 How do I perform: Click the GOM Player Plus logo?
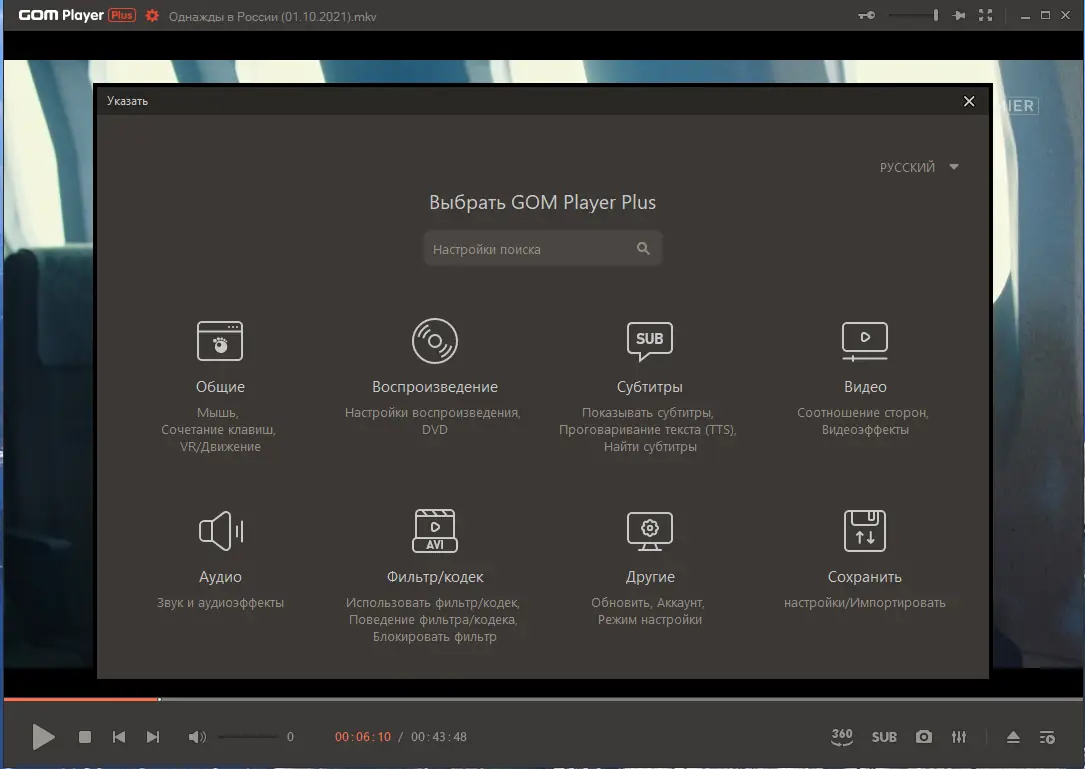point(77,15)
